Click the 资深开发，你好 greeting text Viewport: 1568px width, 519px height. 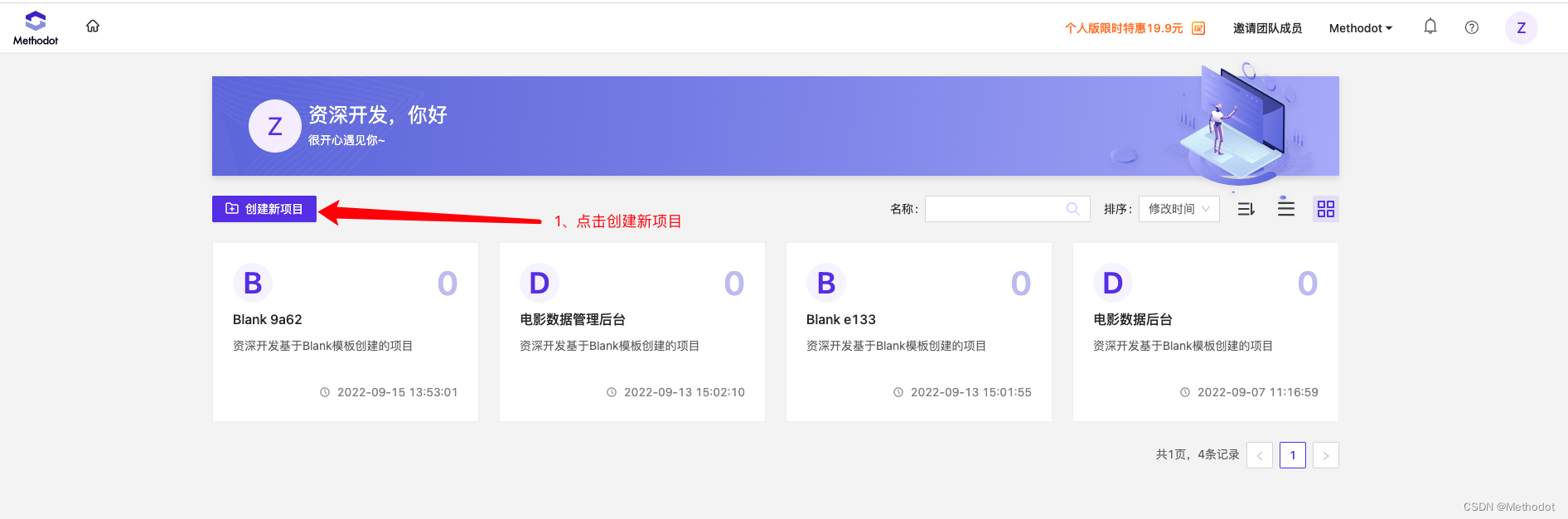click(378, 114)
